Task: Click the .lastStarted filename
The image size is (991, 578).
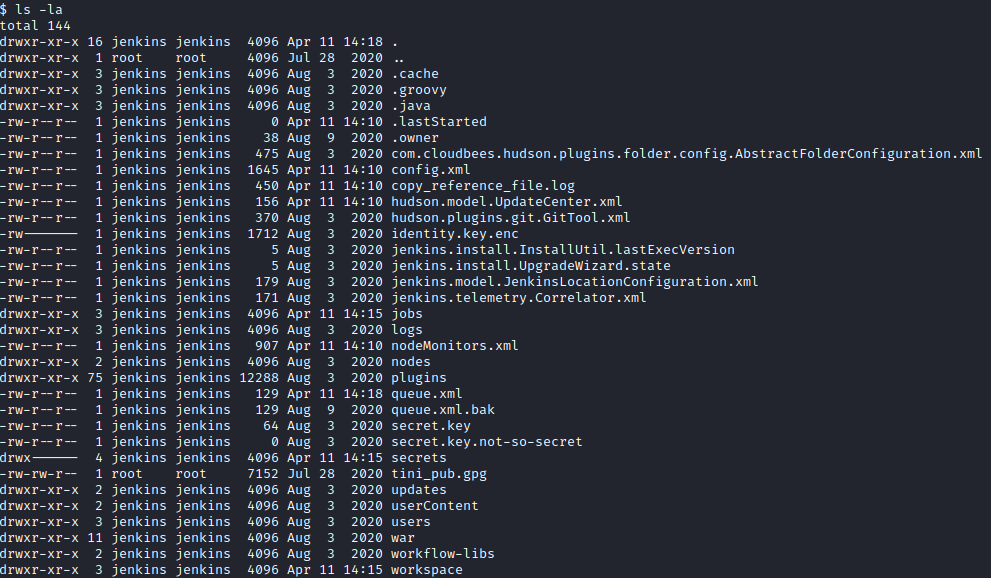Action: tap(438, 121)
